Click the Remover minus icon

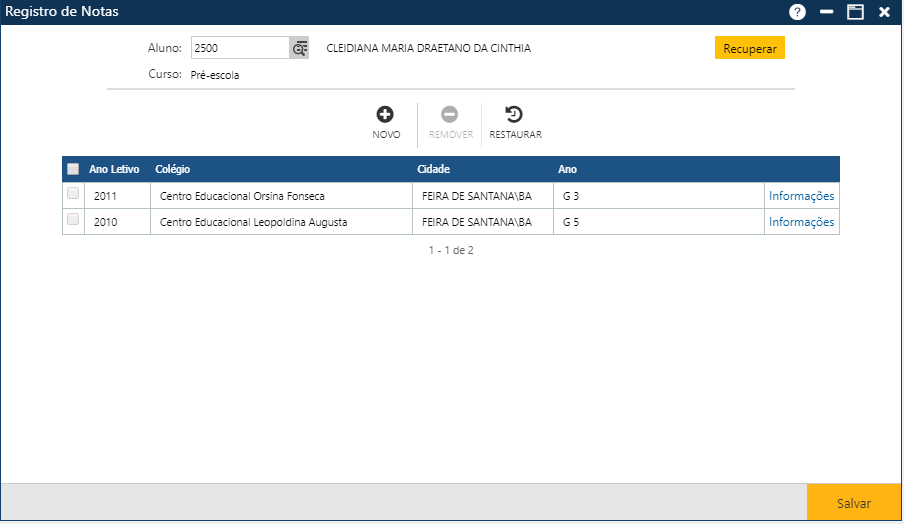pyautogui.click(x=450, y=115)
